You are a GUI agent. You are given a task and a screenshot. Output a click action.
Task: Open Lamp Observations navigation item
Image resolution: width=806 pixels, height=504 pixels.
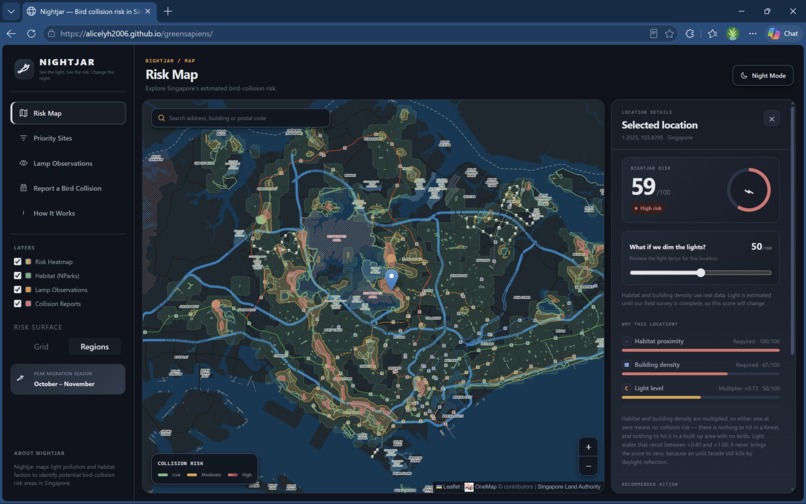[68, 164]
